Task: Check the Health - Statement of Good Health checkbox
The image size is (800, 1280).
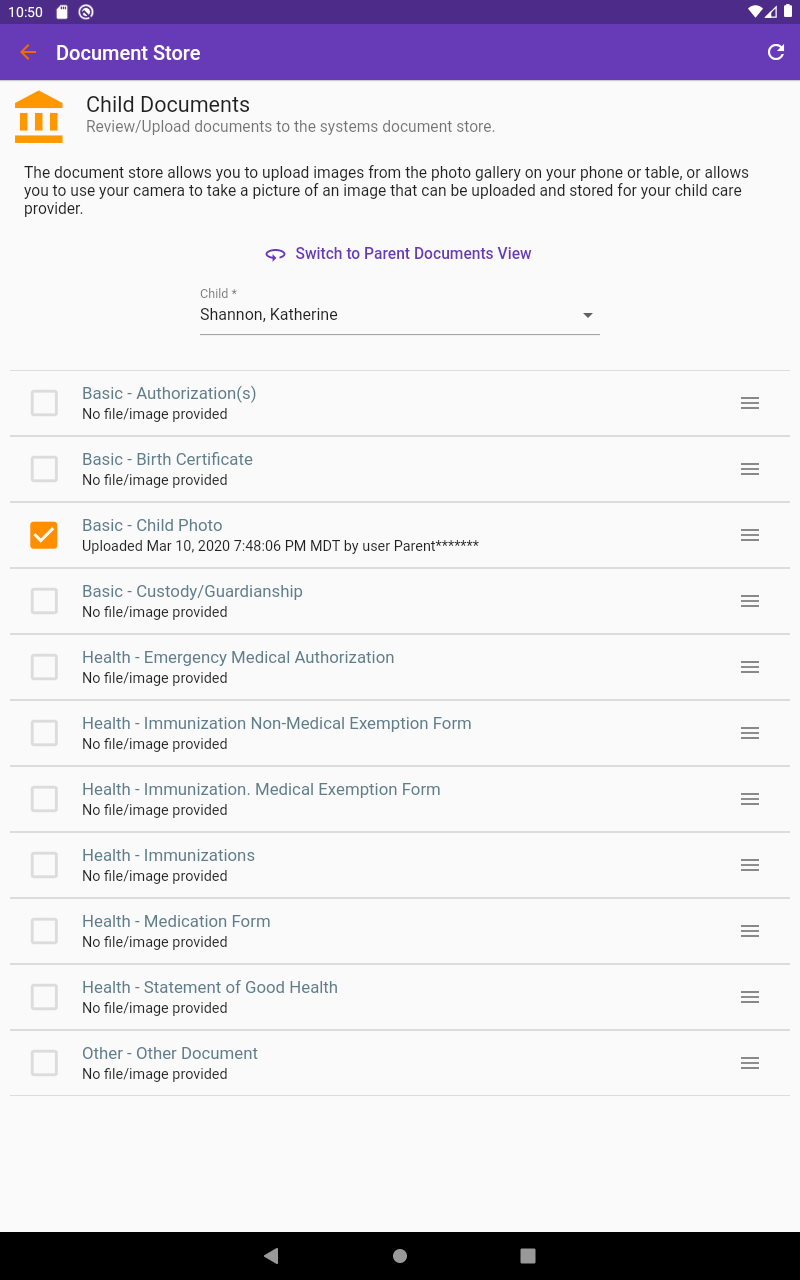Action: pyautogui.click(x=44, y=997)
